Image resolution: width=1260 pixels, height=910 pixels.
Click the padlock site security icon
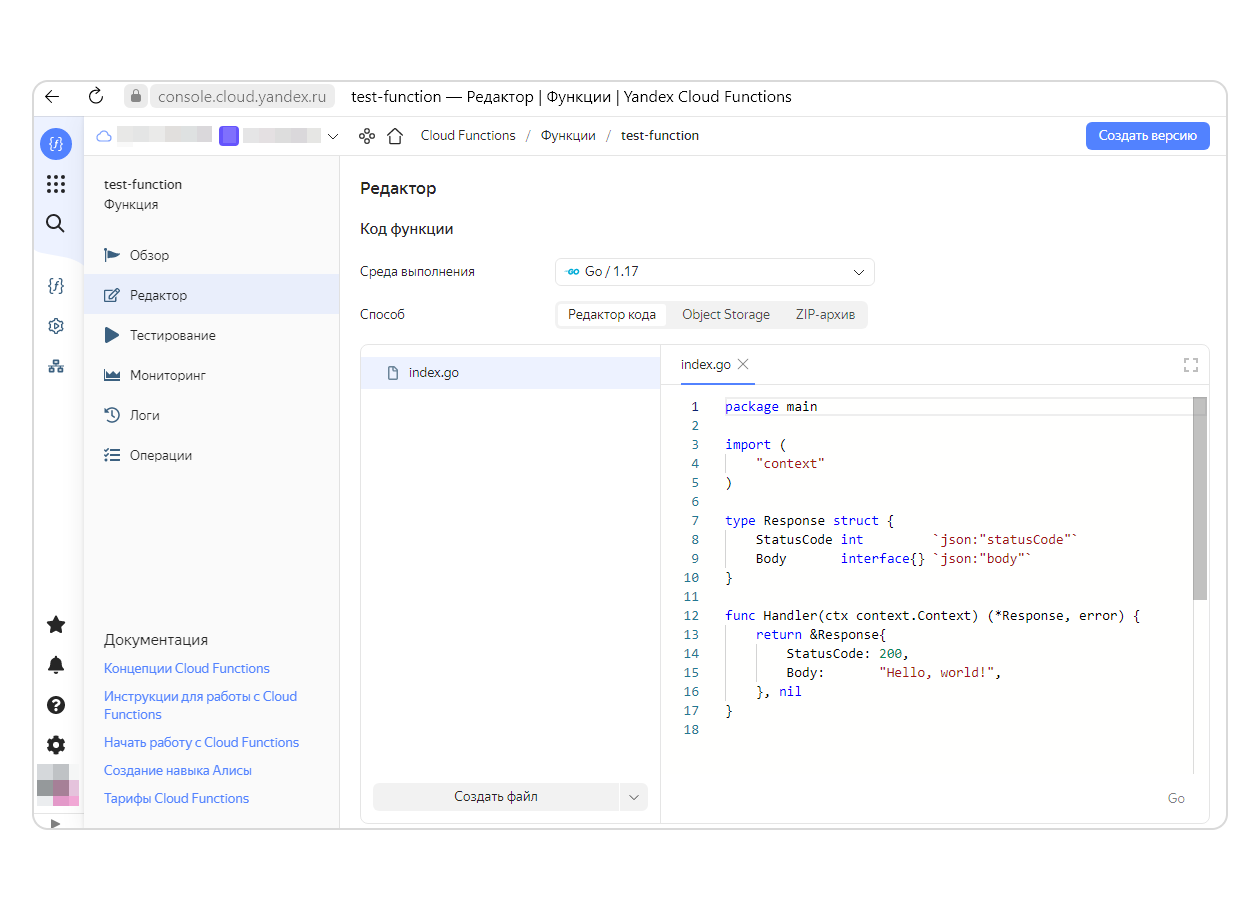136,97
